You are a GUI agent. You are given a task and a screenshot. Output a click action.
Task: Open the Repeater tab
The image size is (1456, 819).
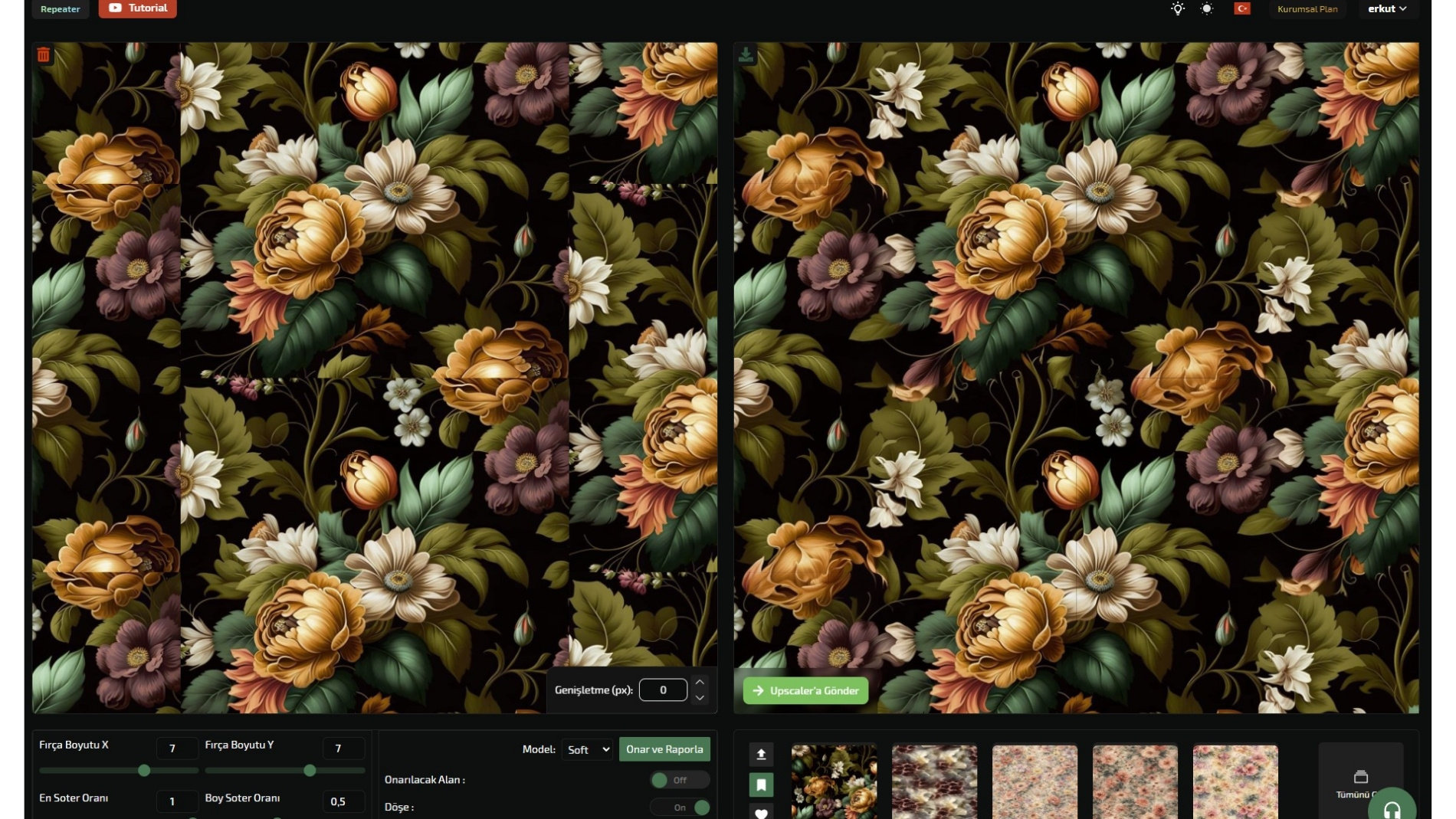(x=61, y=8)
